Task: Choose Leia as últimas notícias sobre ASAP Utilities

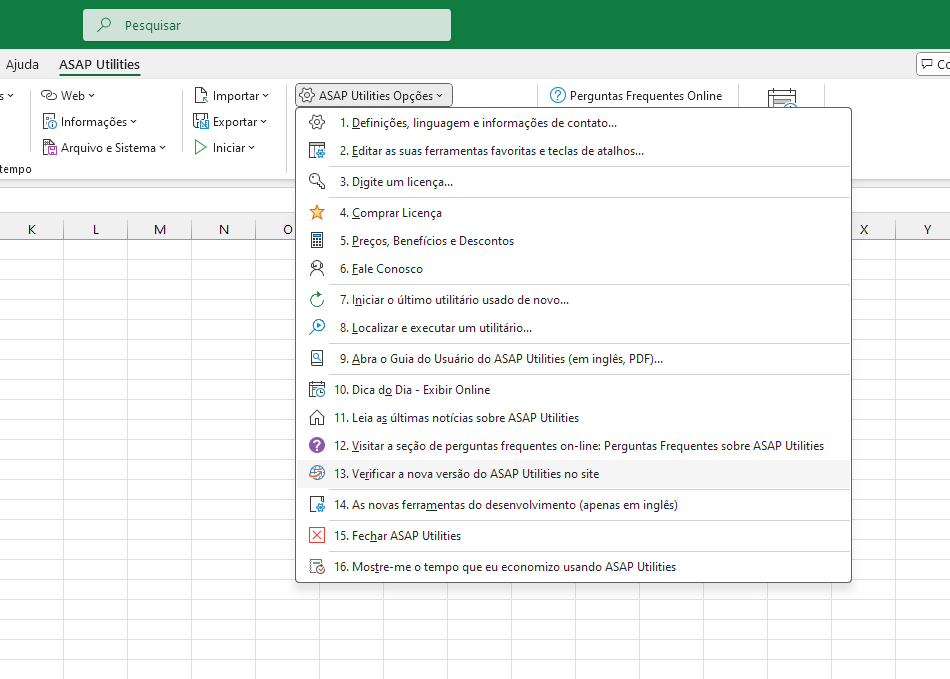Action: [x=573, y=417]
